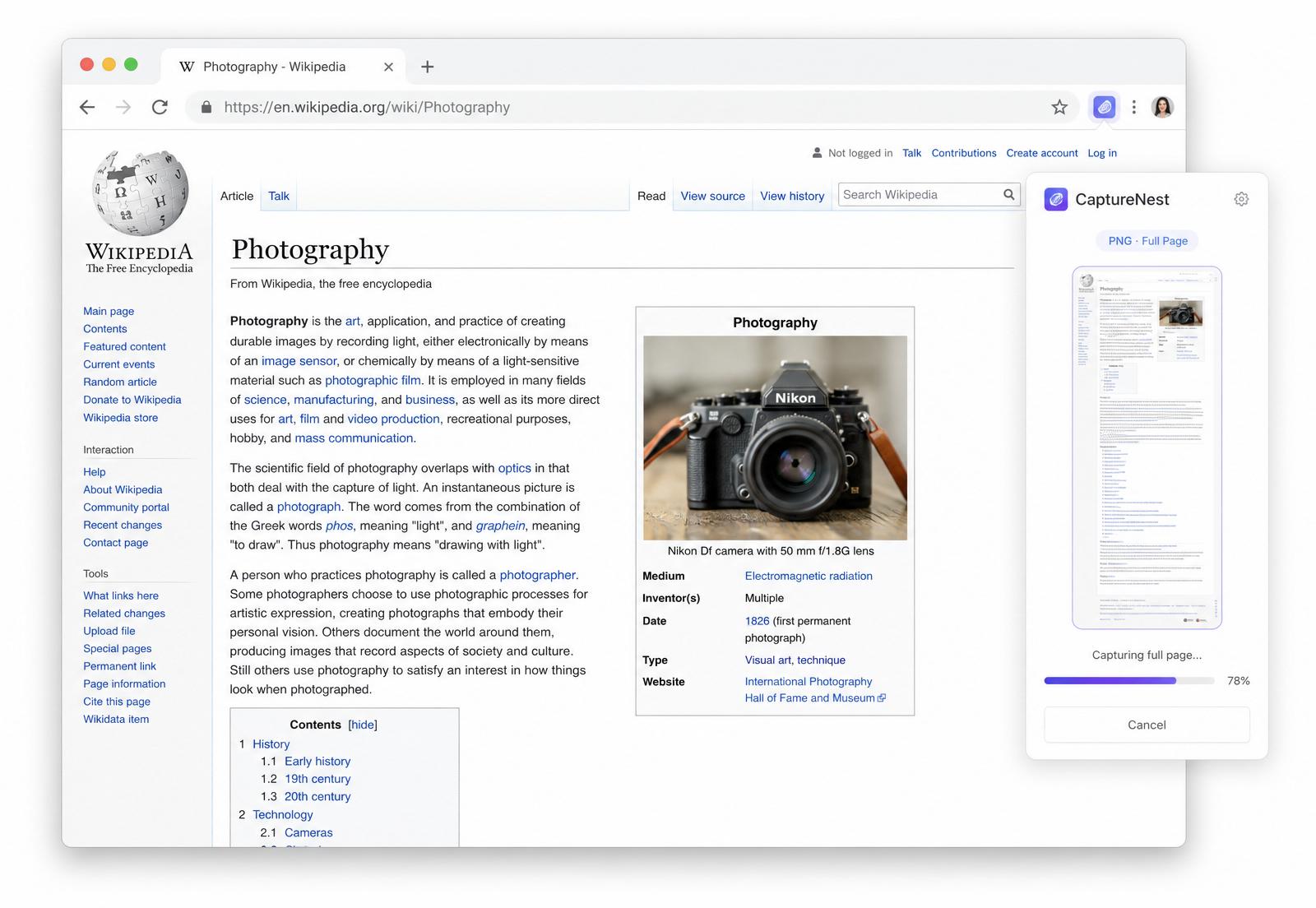
Task: Jump to Technology in contents
Action: [x=282, y=814]
